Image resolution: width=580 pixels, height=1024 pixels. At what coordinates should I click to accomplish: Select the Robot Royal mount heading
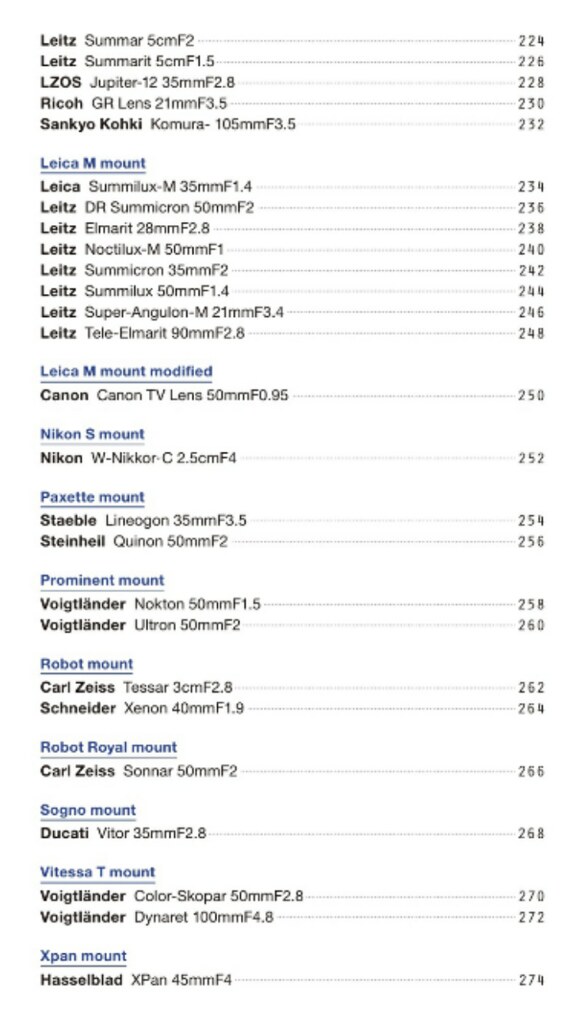tap(108, 747)
